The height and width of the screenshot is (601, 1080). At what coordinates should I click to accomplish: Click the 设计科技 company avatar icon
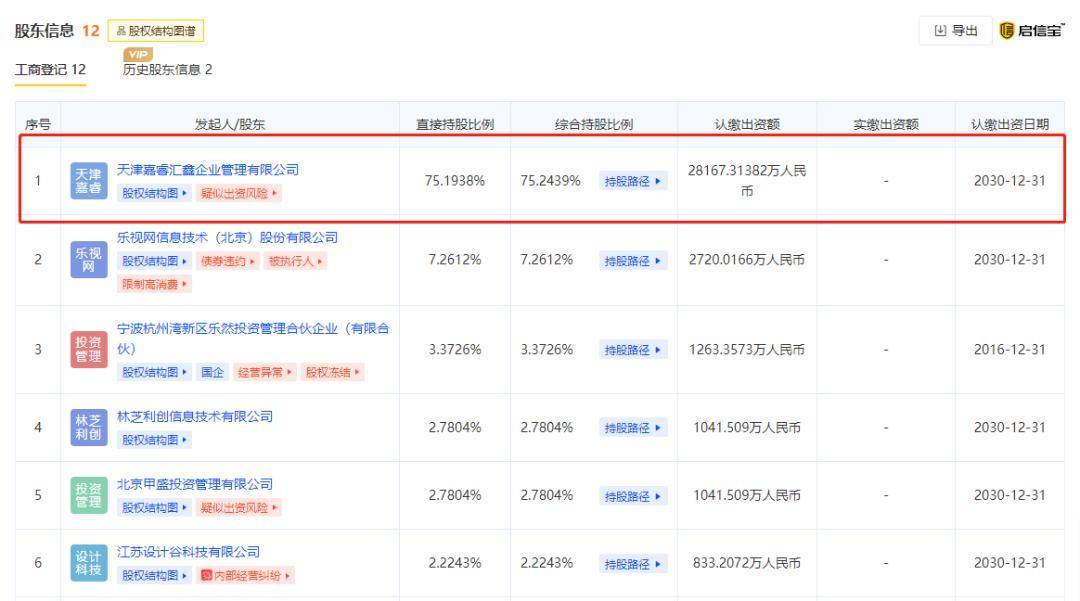coord(89,562)
